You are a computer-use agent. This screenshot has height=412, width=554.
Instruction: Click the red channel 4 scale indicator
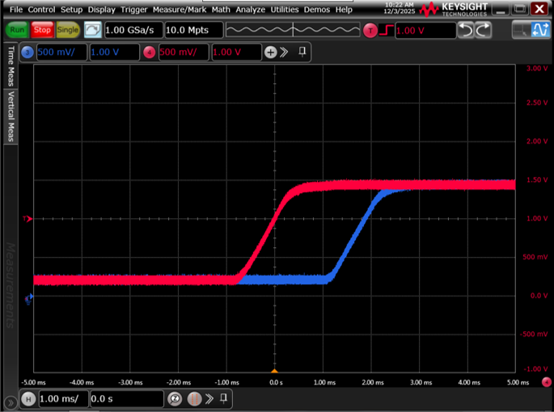click(546, 382)
